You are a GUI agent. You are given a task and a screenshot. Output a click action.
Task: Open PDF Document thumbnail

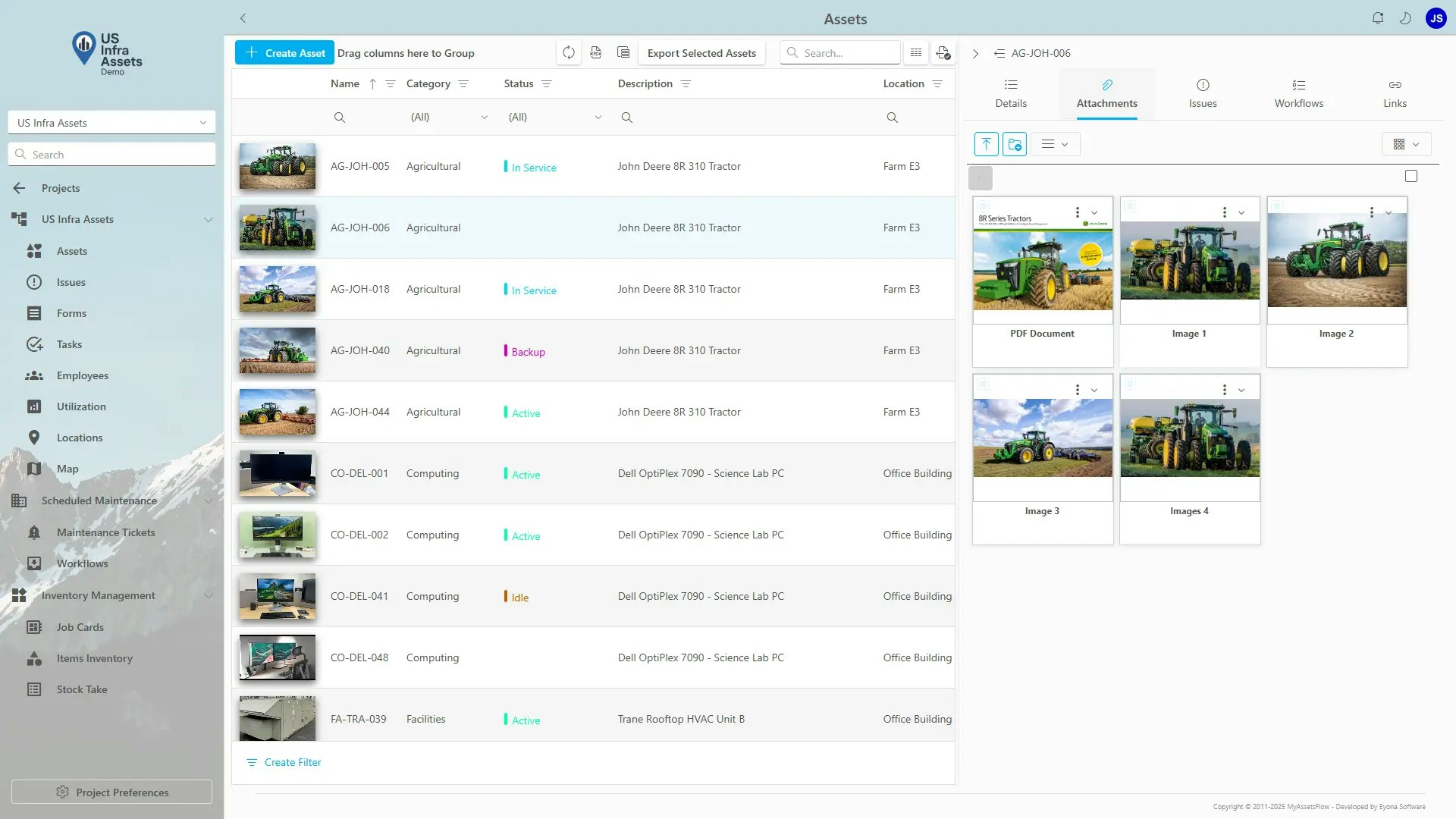(x=1043, y=261)
